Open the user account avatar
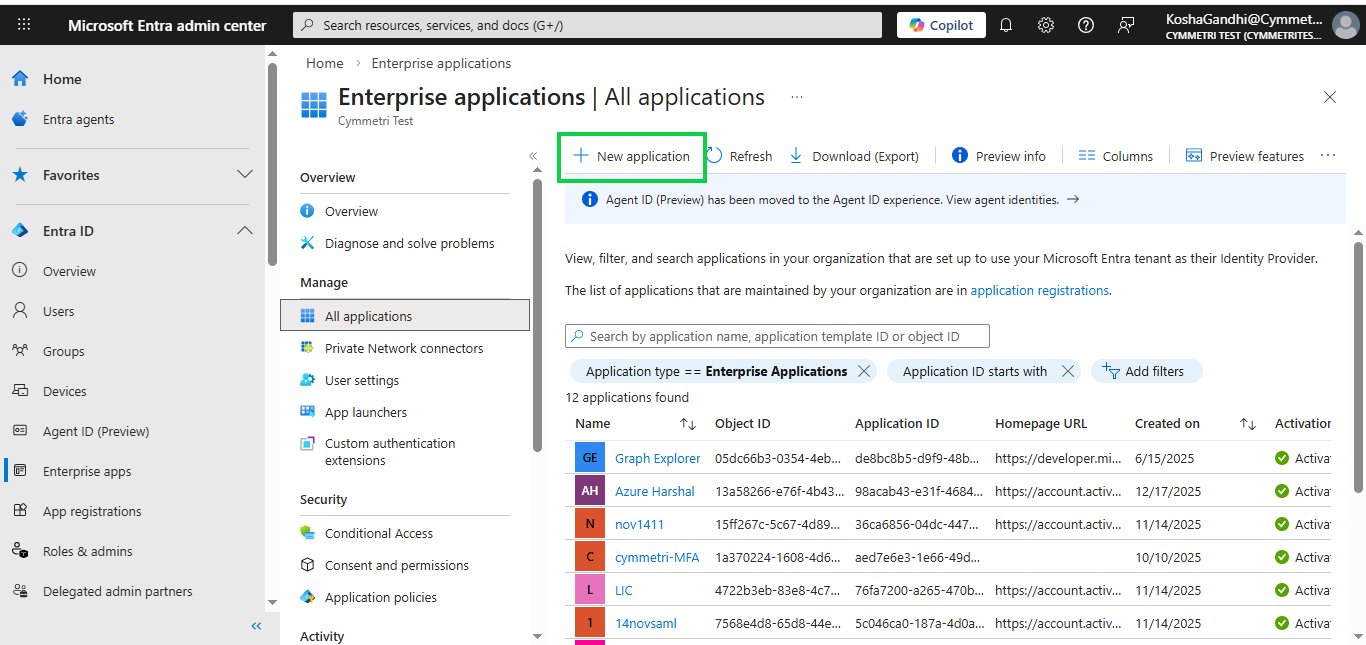 point(1345,25)
